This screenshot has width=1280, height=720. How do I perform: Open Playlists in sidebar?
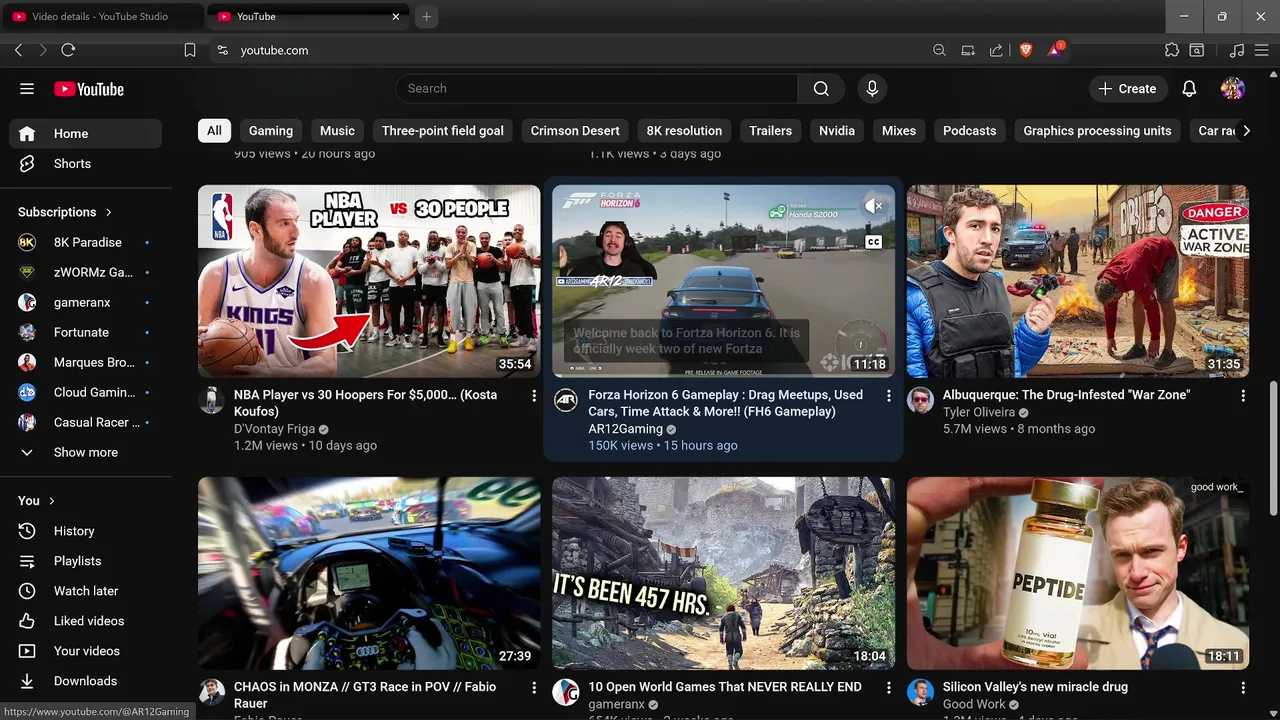[x=85, y=561]
